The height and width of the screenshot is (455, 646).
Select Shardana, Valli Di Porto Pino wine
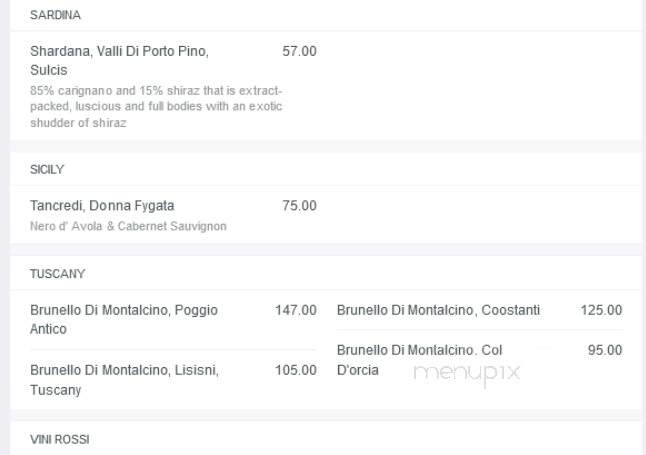coord(119,61)
